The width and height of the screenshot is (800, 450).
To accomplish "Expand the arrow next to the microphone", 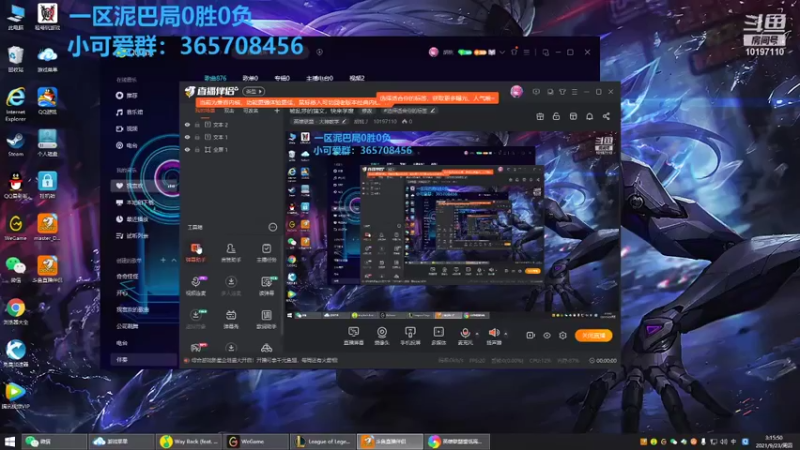I will [477, 334].
